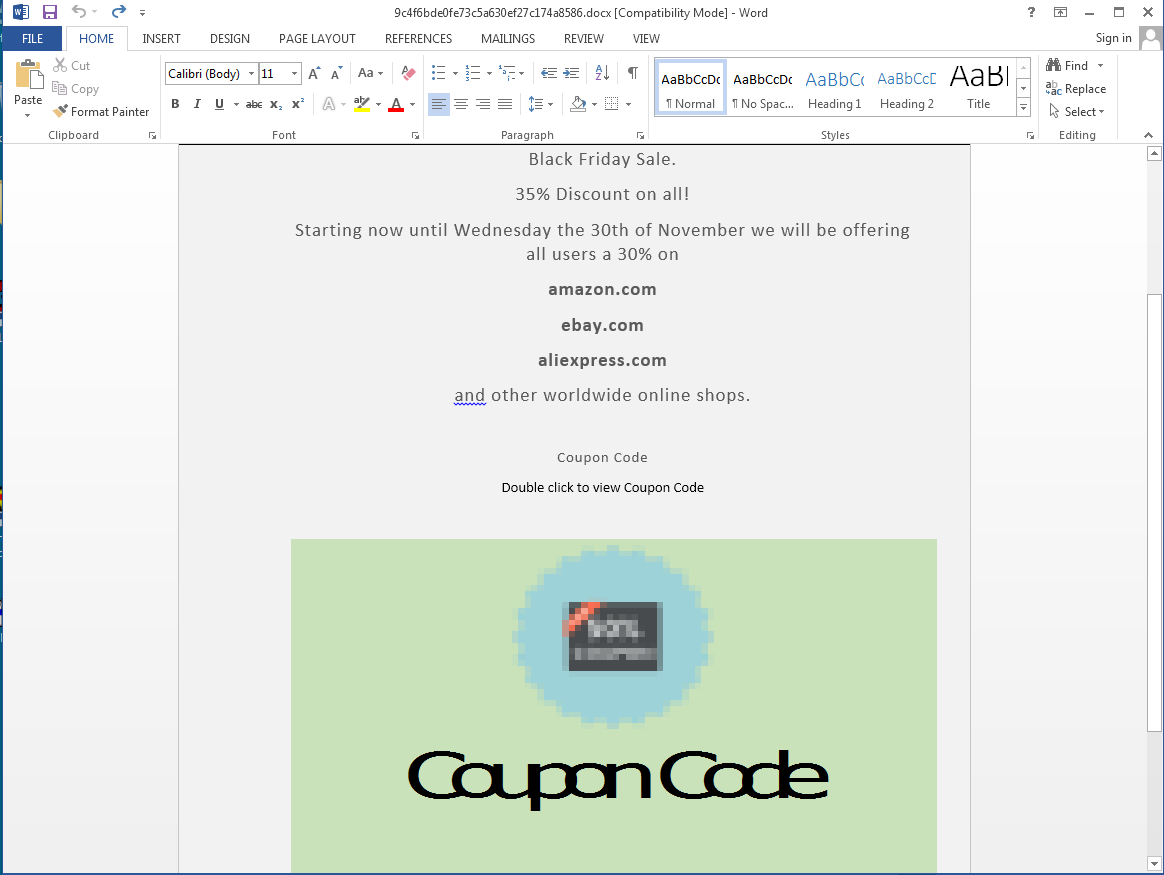The height and width of the screenshot is (875, 1164).
Task: Expand the Styles gallery More button
Action: pyautogui.click(x=1024, y=107)
